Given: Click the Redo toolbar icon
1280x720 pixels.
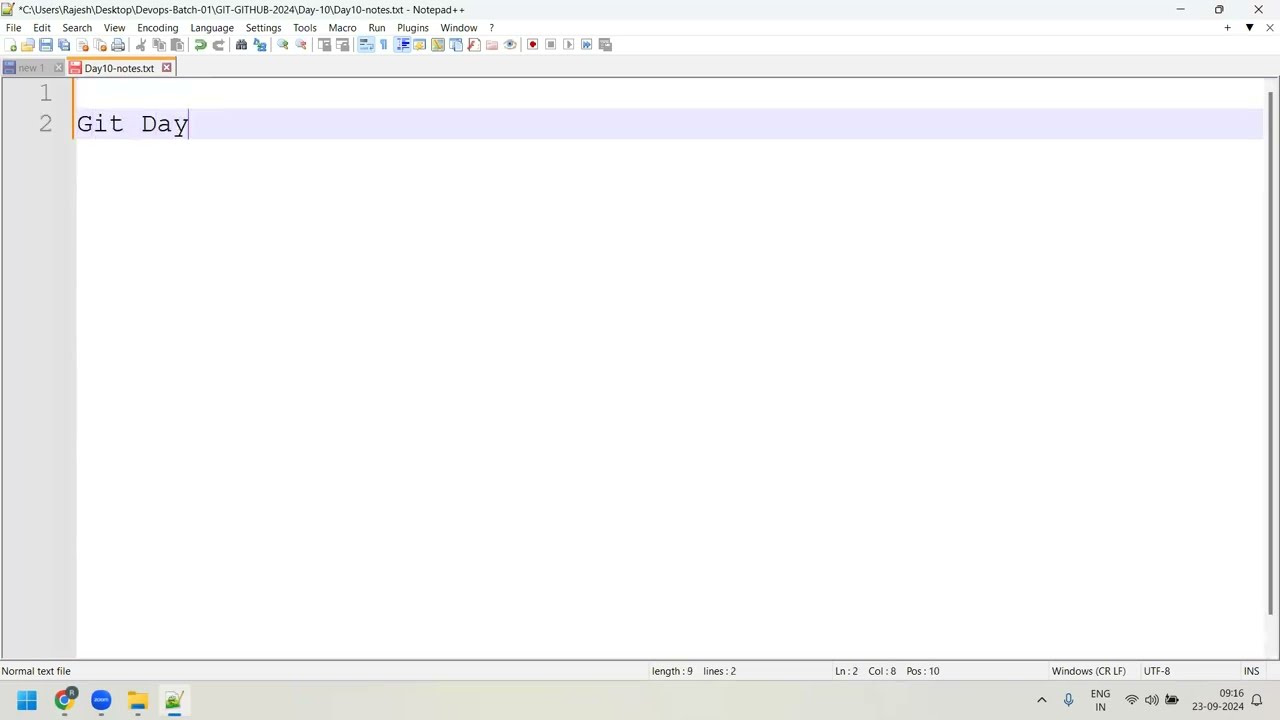Looking at the screenshot, I should pos(218,45).
